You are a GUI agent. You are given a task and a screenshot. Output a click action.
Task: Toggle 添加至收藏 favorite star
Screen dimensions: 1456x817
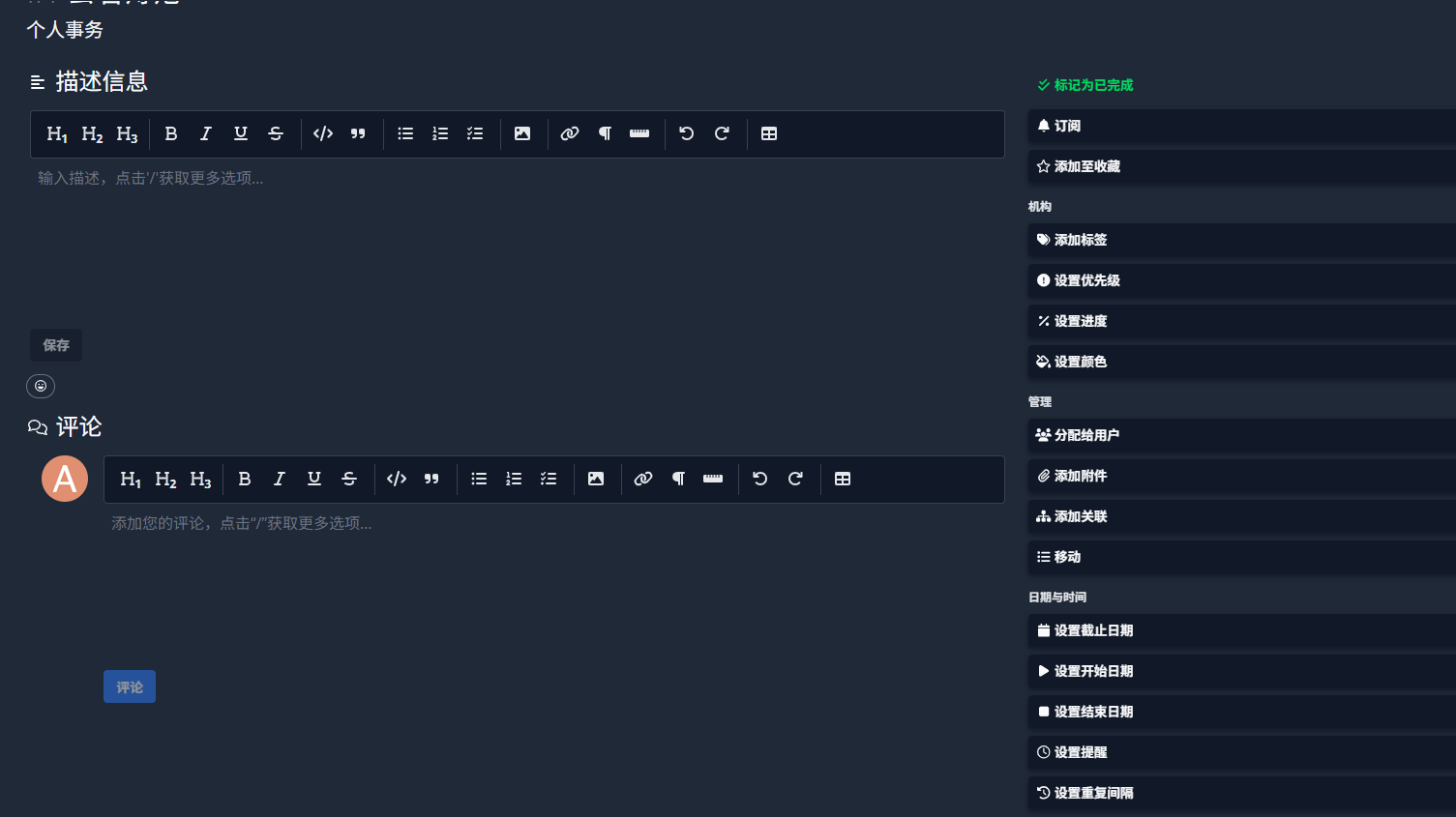pos(1241,167)
